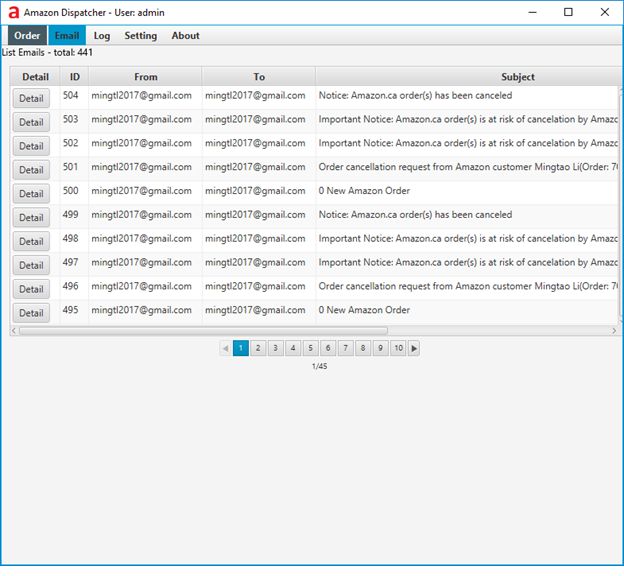Screen dimensions: 624x576
Task: Select subject of email 504 canceled notice
Action: point(415,96)
